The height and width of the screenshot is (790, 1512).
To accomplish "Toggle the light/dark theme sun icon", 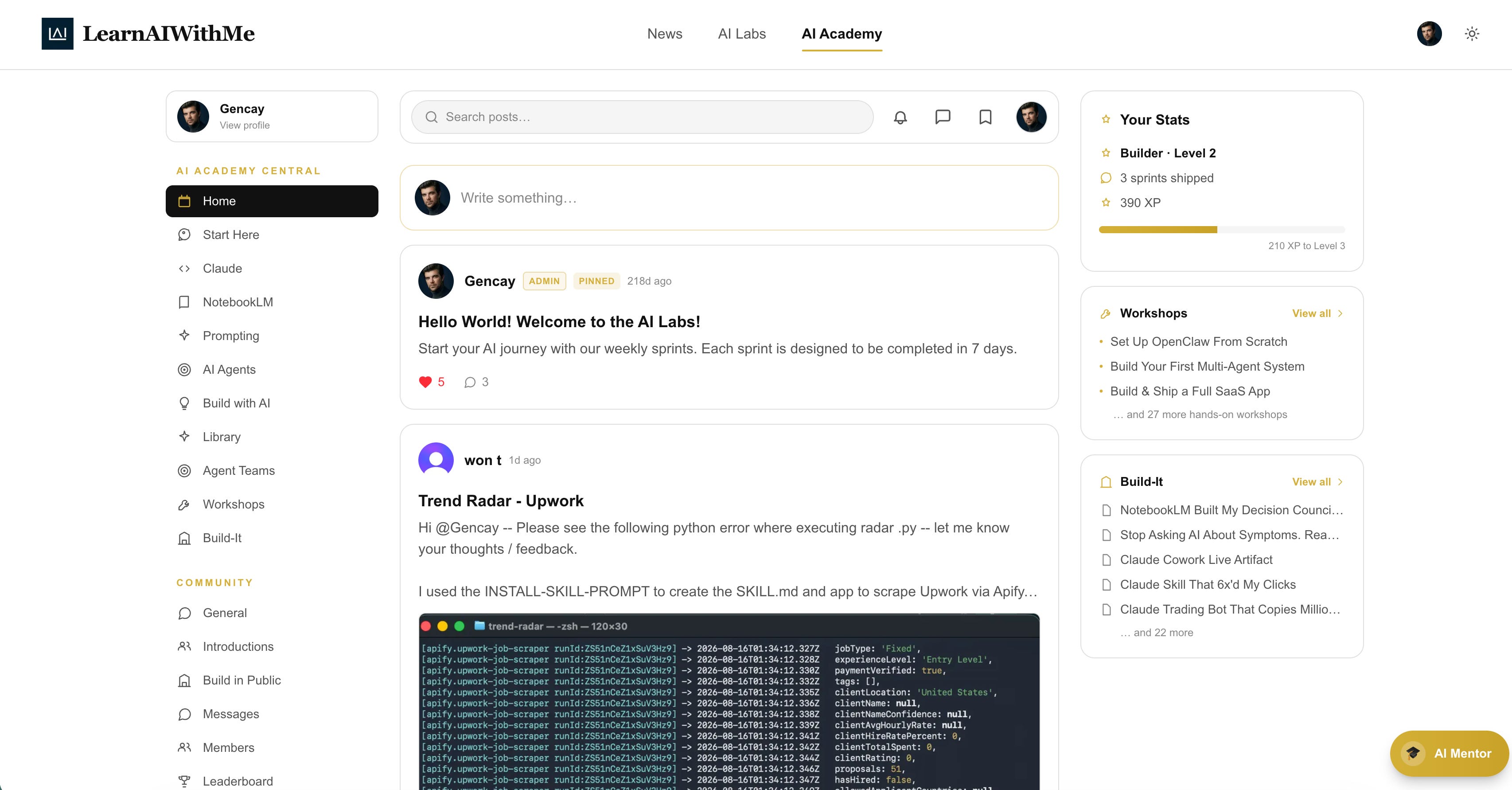I will [1472, 34].
